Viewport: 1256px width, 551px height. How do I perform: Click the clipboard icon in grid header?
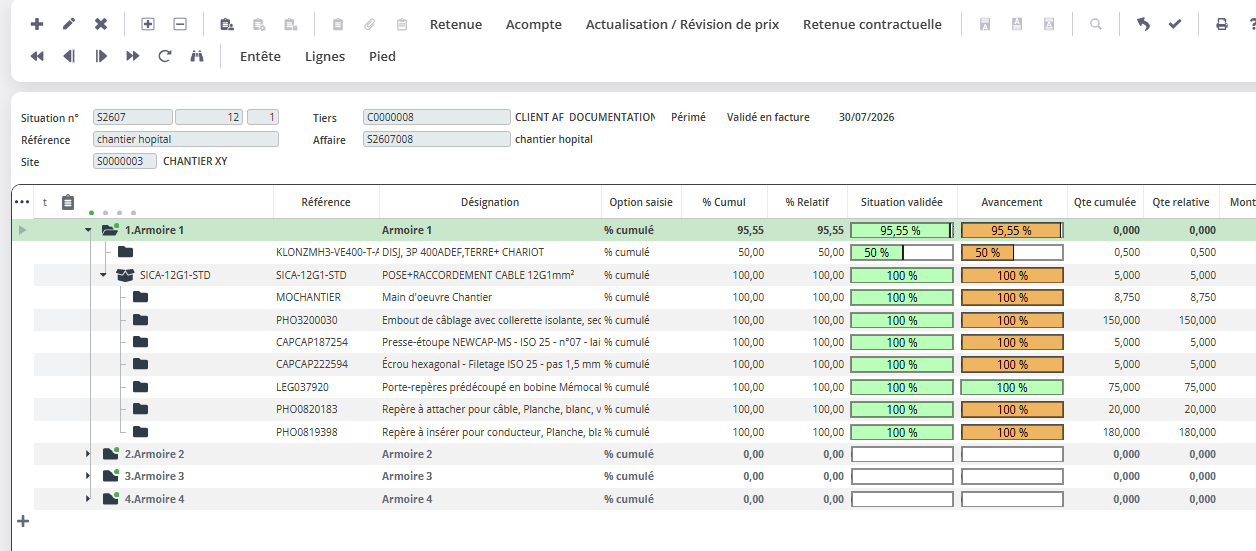tap(68, 202)
